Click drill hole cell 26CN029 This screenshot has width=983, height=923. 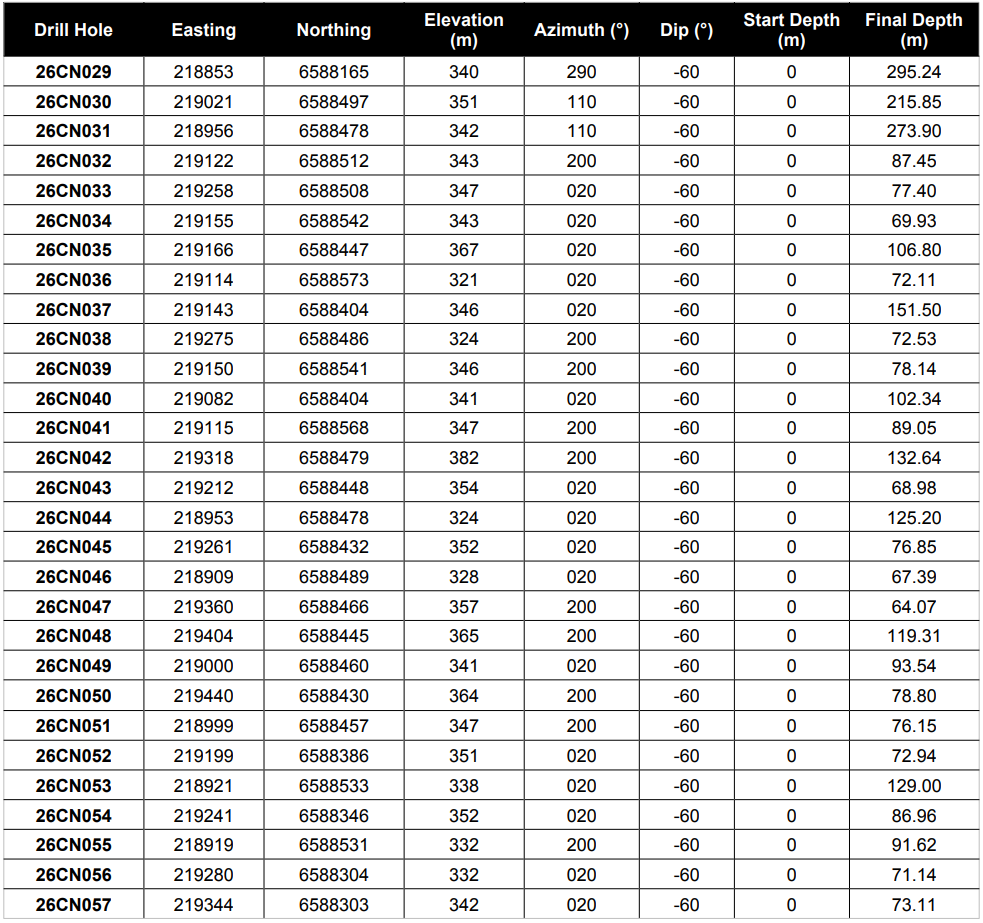pos(73,72)
